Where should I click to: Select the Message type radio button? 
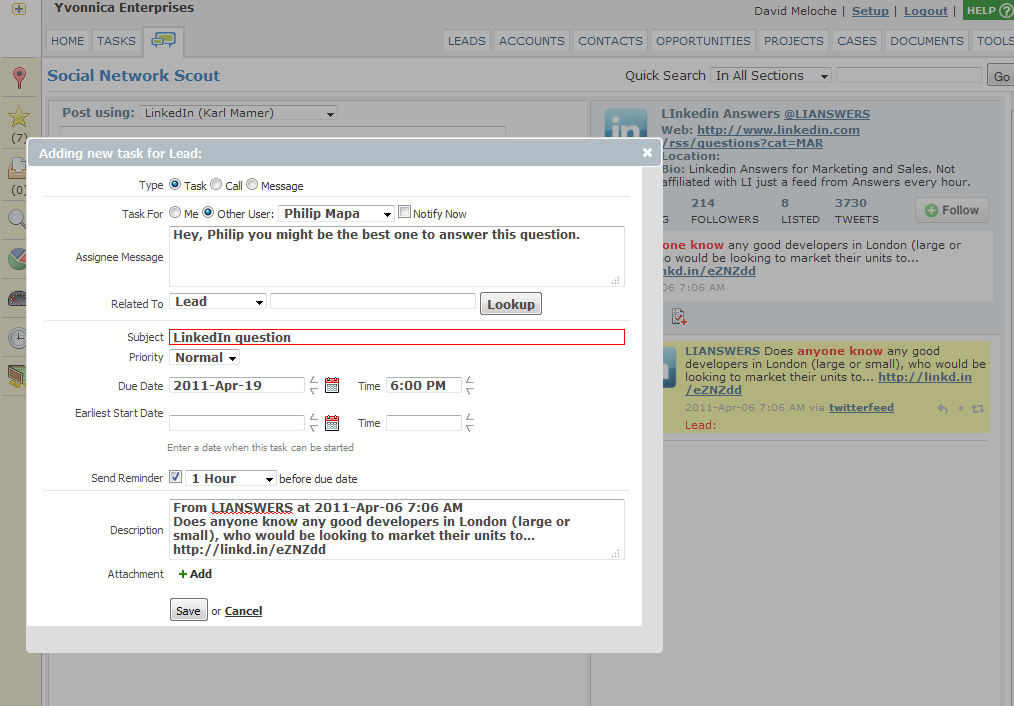(x=252, y=184)
